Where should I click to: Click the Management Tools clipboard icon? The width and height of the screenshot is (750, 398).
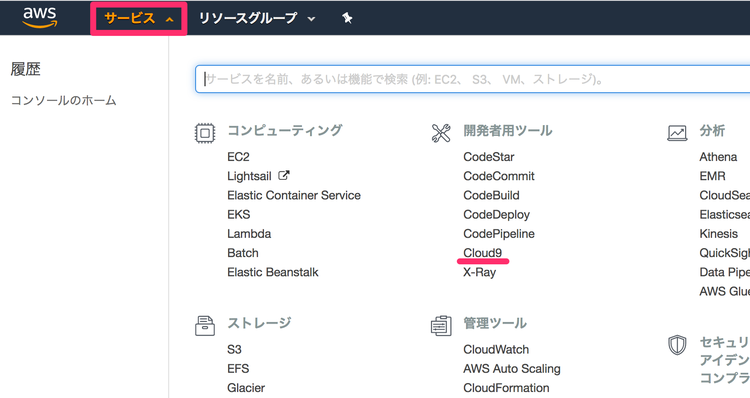point(441,326)
